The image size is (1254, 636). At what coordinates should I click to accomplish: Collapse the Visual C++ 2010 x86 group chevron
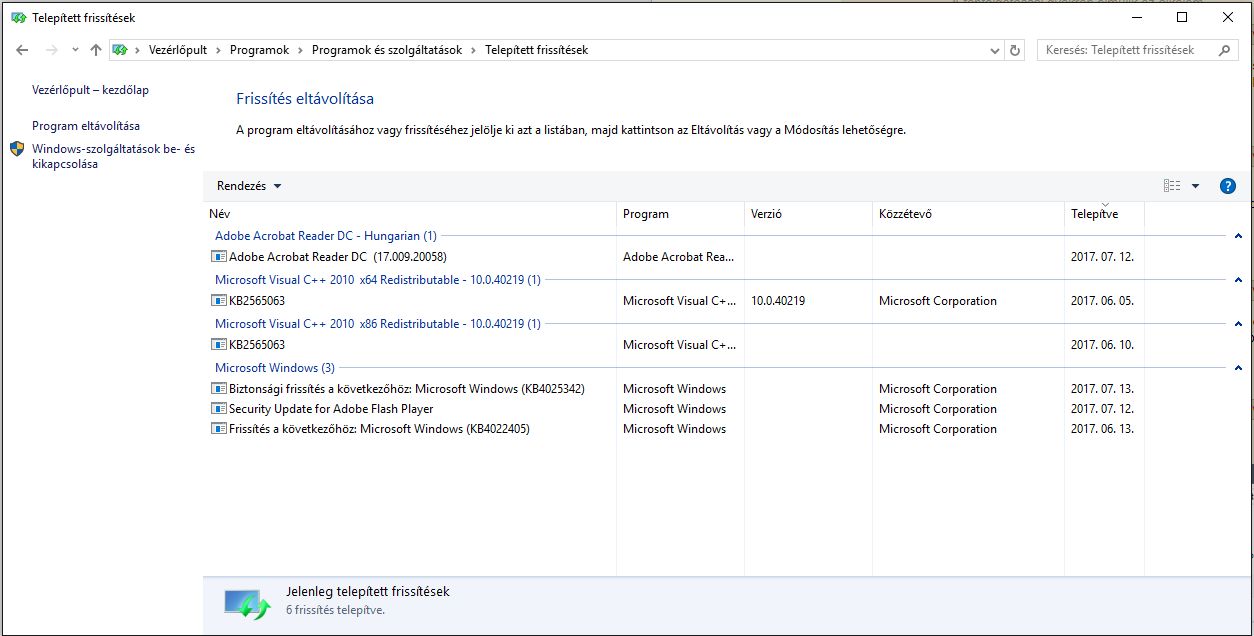point(1238,324)
